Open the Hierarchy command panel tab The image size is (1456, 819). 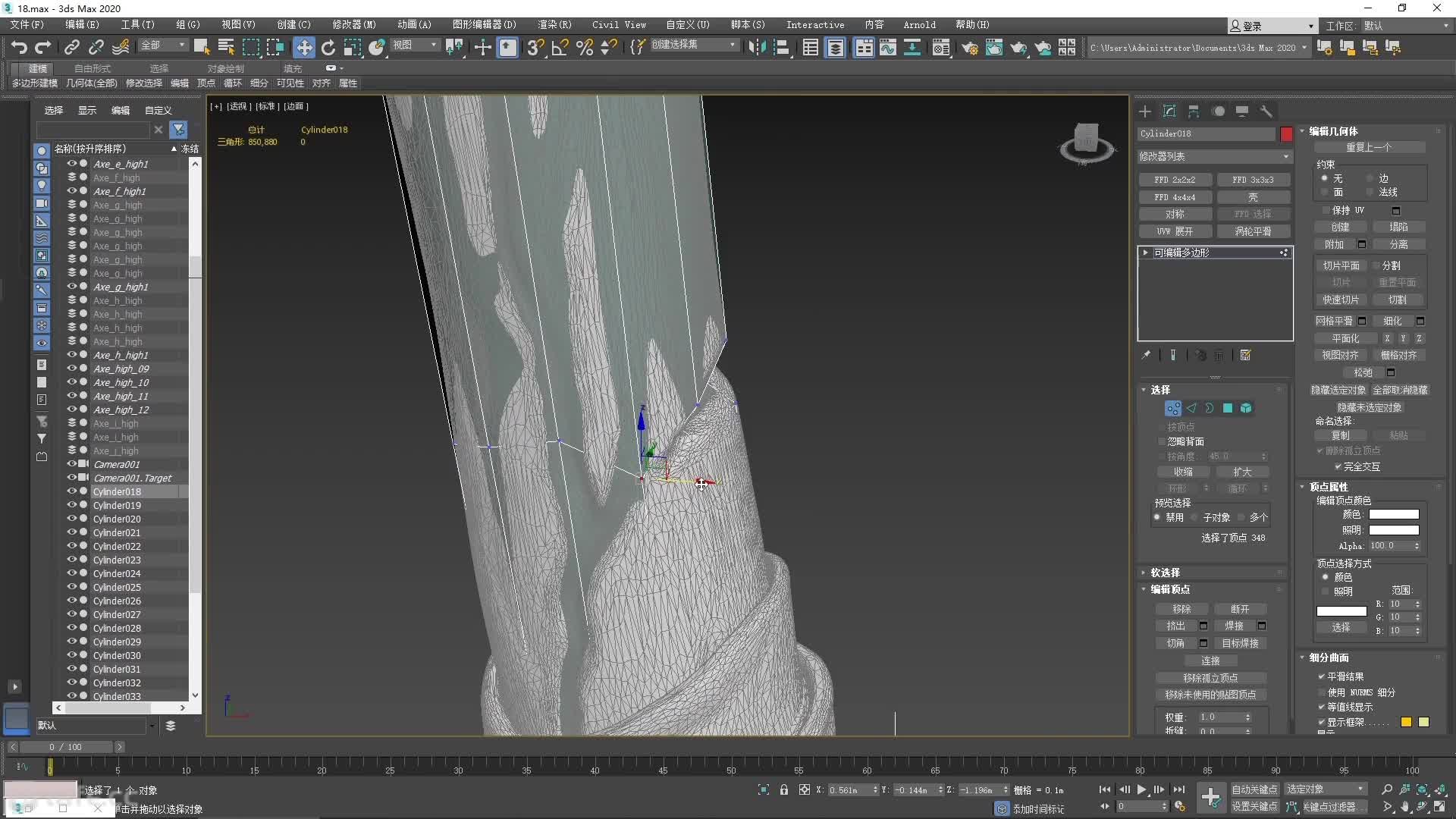(1194, 111)
